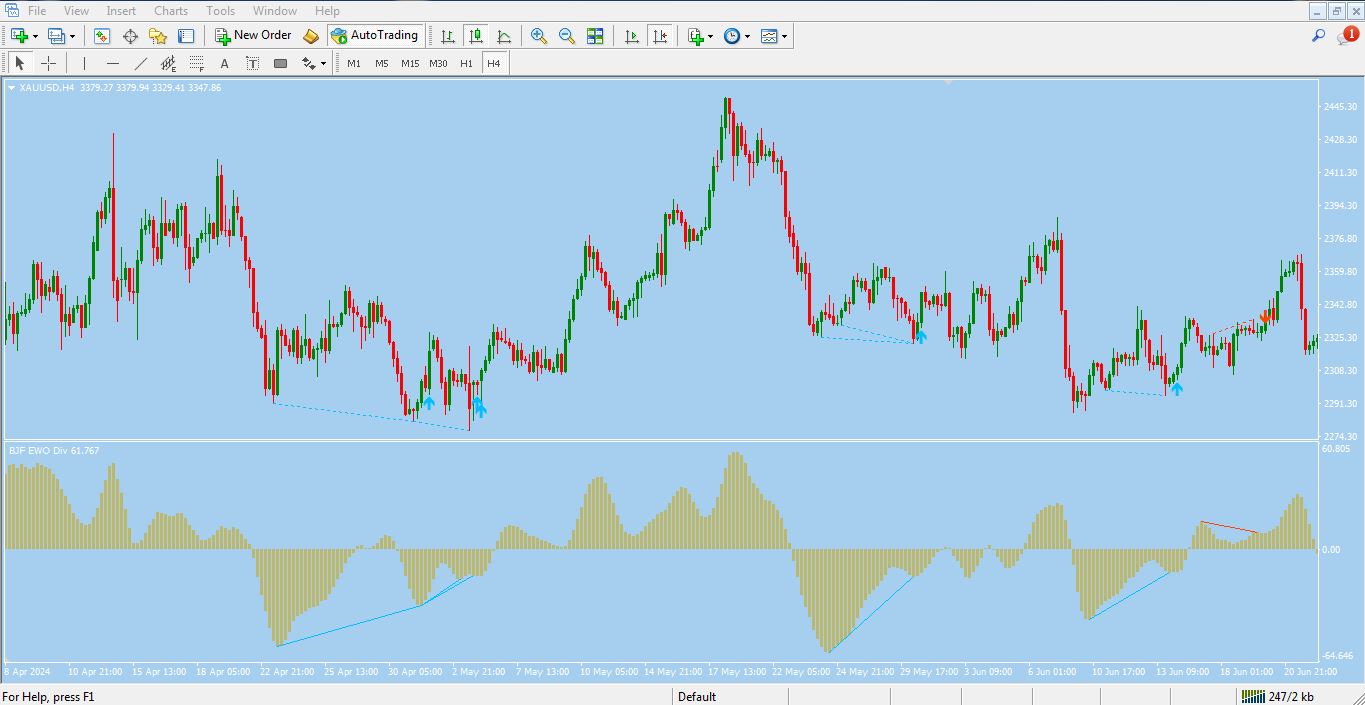Pick the Draw Fibonacci Retracement tool
Screen dimensions: 1365x705
point(196,63)
